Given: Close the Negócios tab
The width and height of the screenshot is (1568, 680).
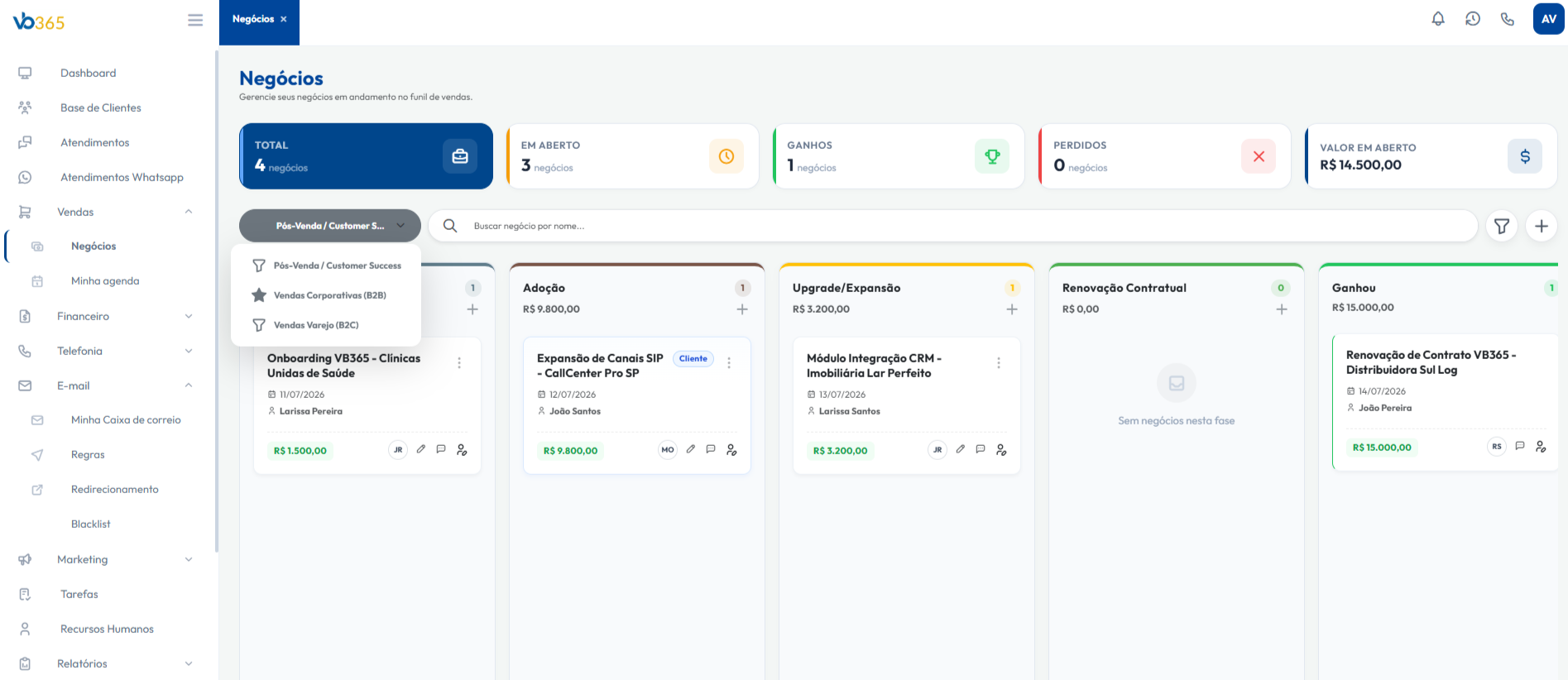Looking at the screenshot, I should pyautogui.click(x=284, y=19).
